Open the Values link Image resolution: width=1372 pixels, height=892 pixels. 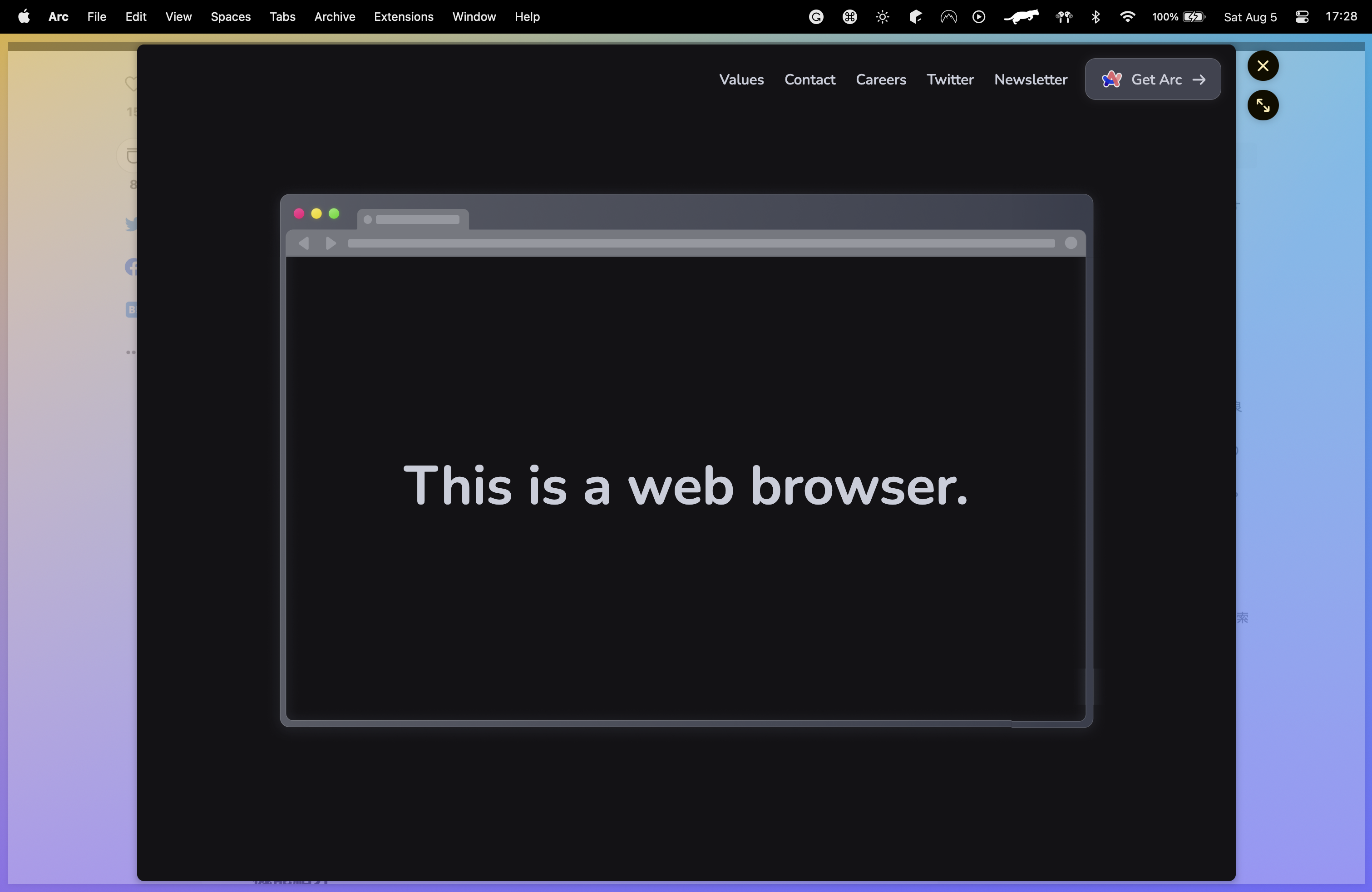[741, 79]
